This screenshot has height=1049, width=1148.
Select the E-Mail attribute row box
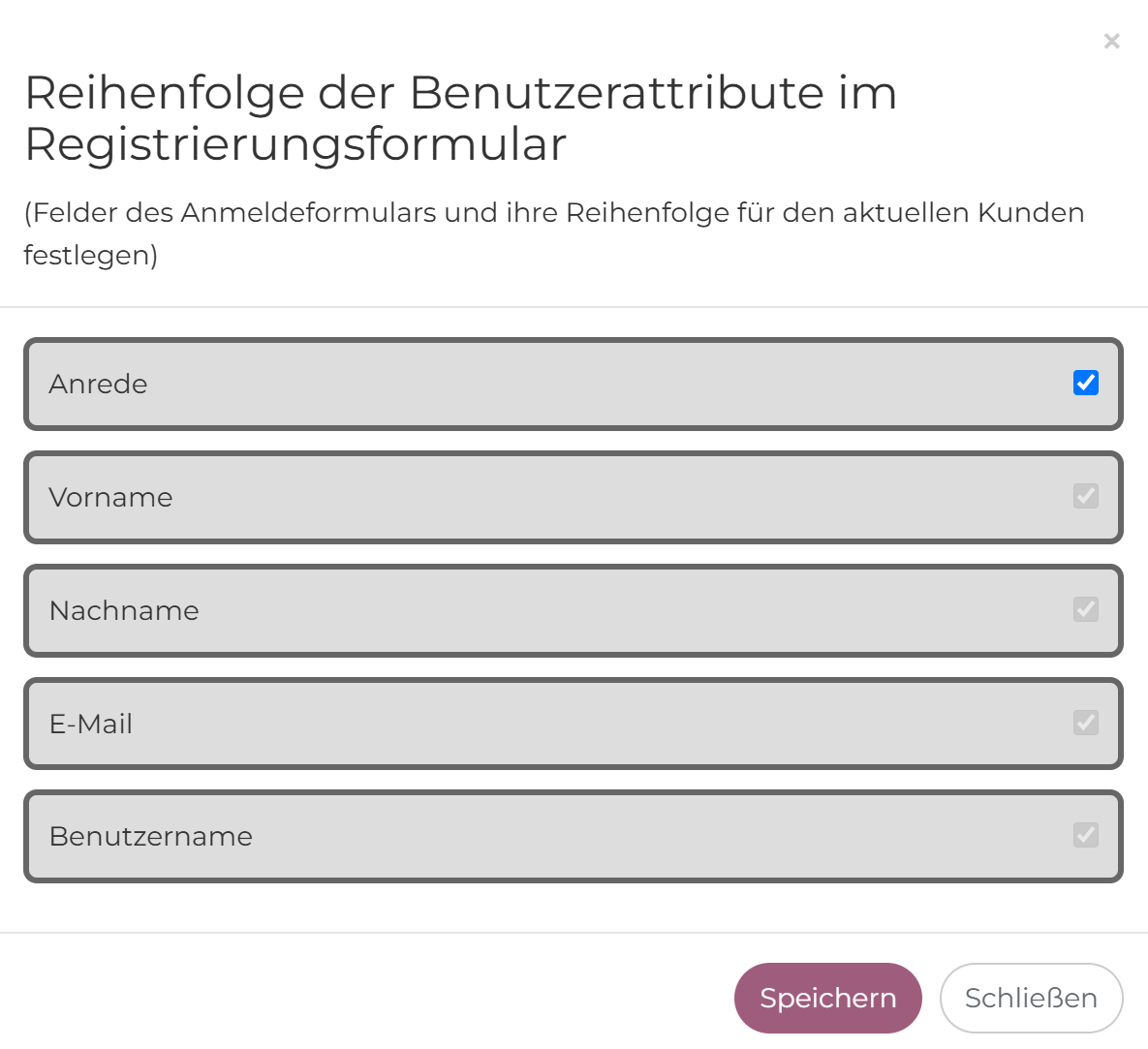click(x=573, y=725)
